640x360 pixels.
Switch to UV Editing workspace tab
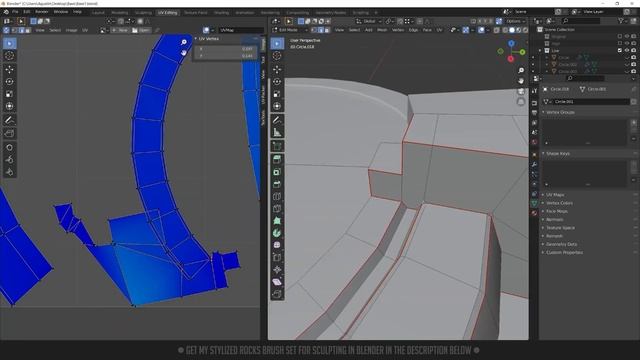pos(167,13)
